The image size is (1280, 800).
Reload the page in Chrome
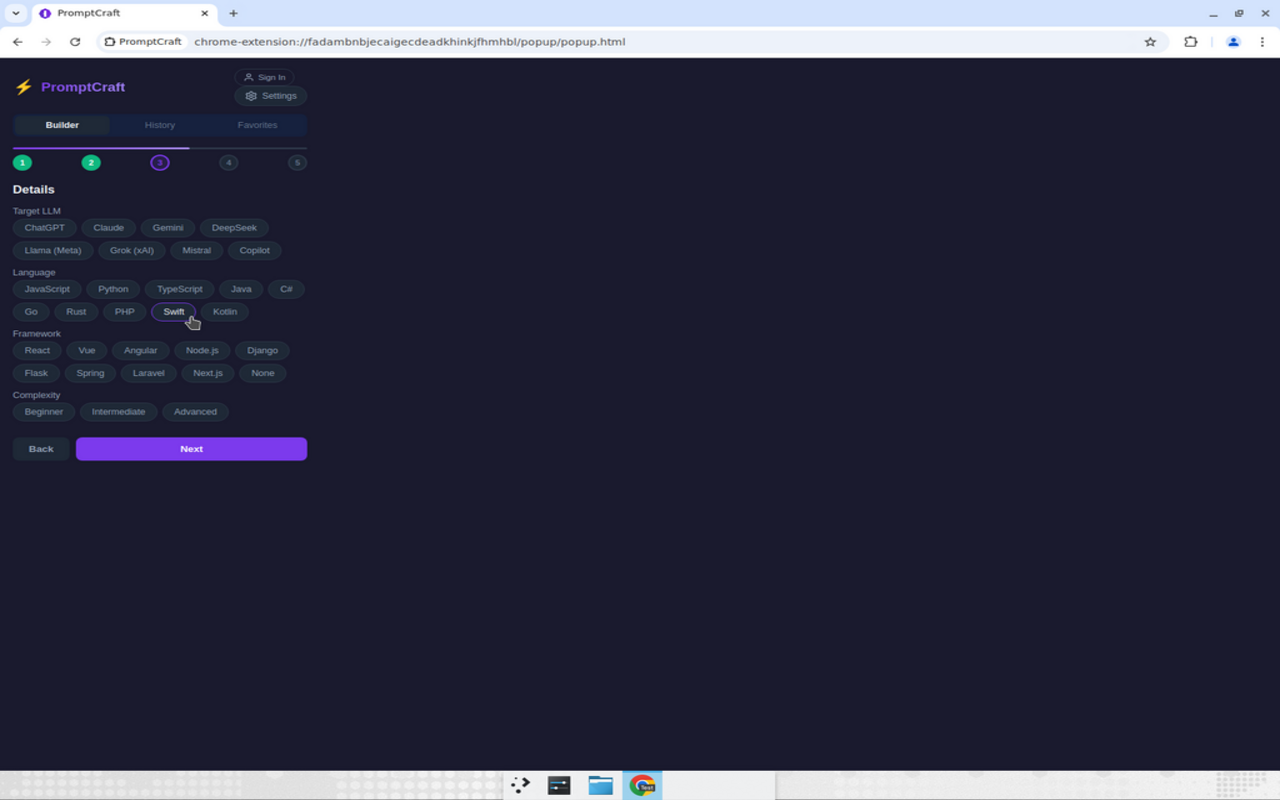point(75,42)
